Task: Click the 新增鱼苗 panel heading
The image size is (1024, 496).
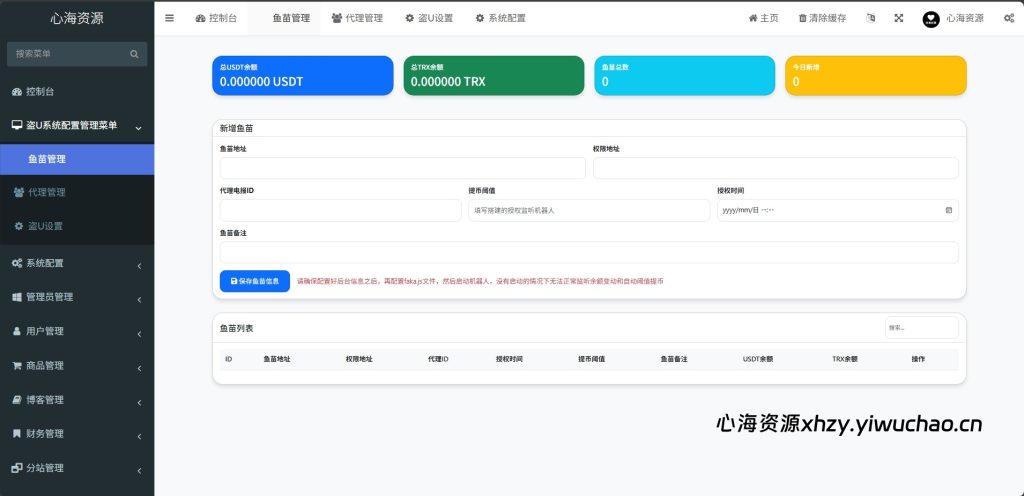Action: tap(236, 129)
